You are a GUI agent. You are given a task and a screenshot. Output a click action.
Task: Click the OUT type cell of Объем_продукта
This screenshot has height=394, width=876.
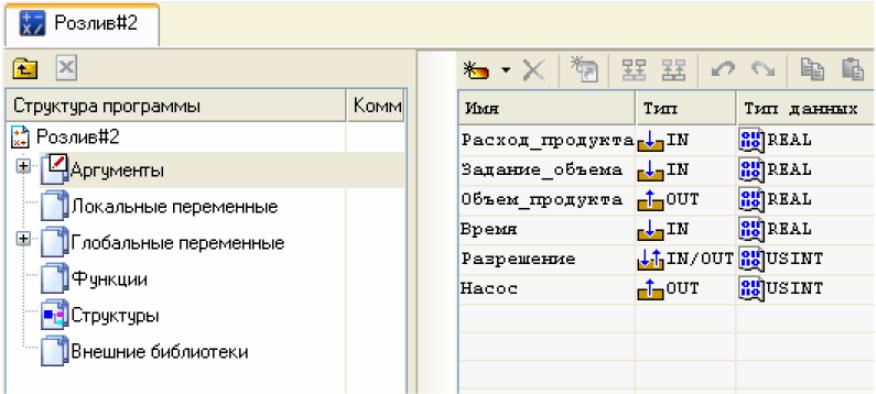[686, 200]
